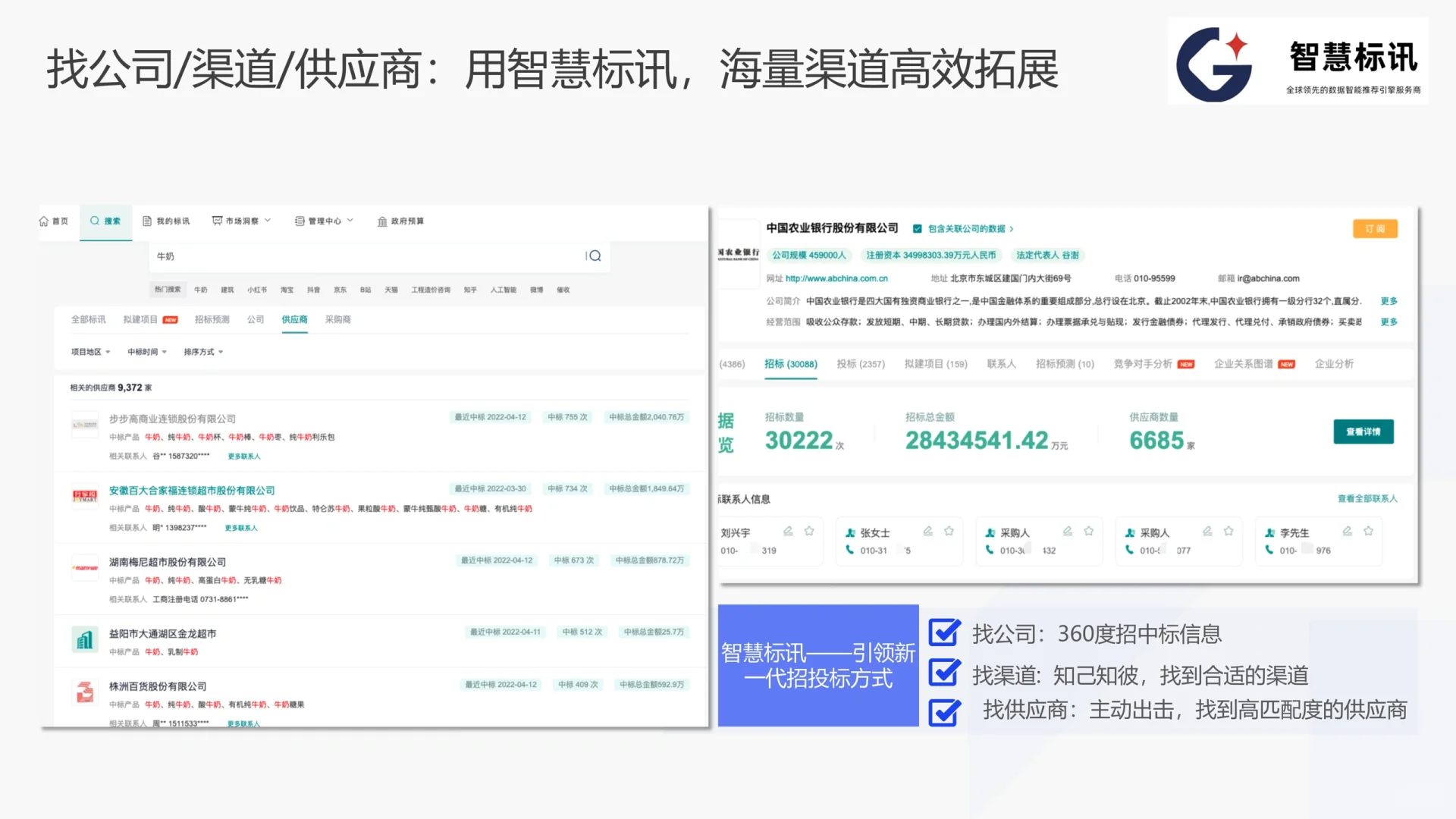Open 管理中心 via its gear-document icon
Viewport: 1456px width, 819px height.
[300, 221]
